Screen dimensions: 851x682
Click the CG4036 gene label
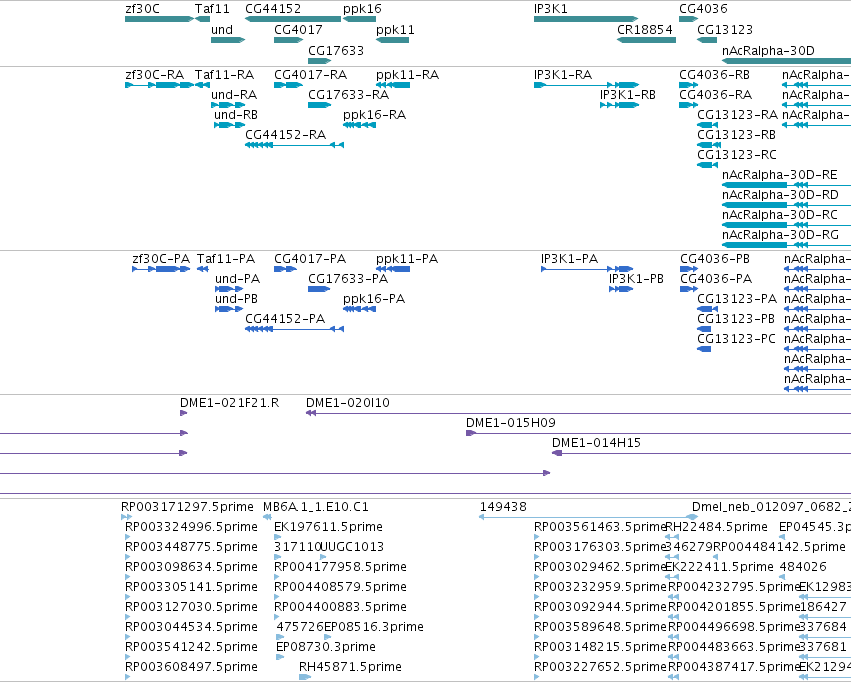point(703,9)
